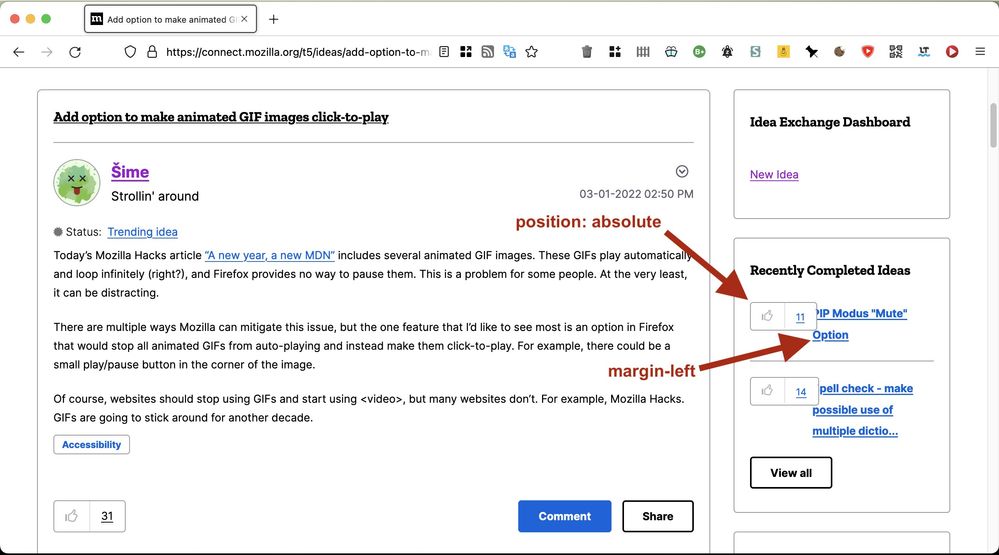999x555 pixels.
Task: Click the '03-01-2022 02:50 PM' timestamp
Action: tap(636, 194)
